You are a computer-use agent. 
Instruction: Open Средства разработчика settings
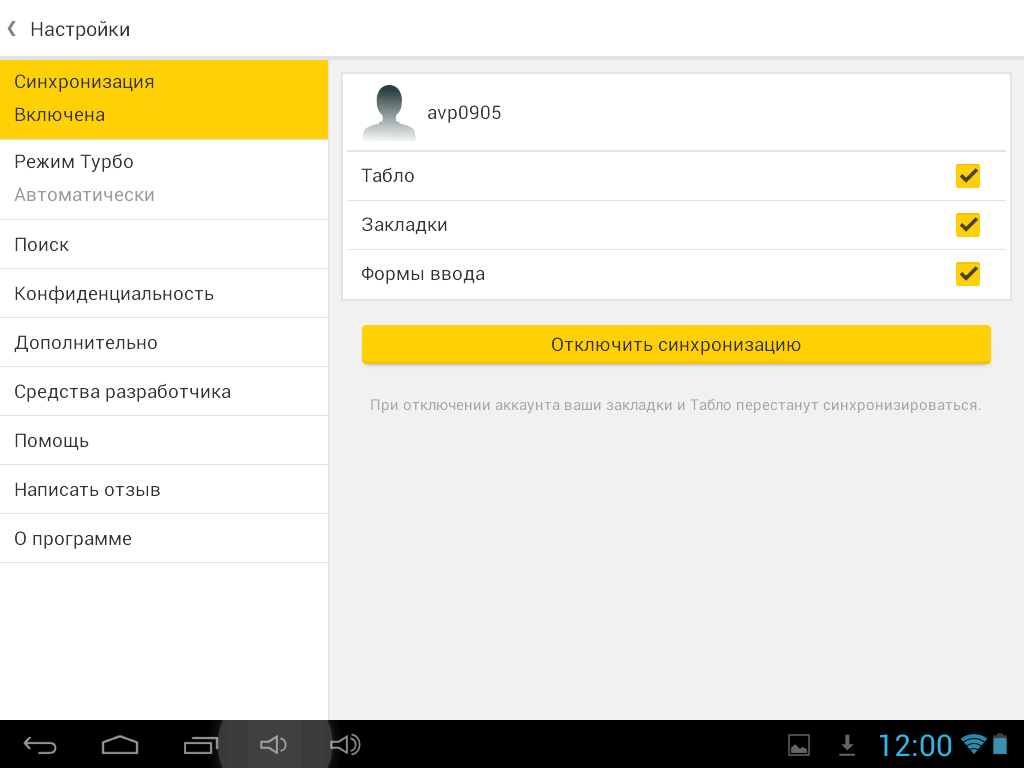[x=164, y=392]
